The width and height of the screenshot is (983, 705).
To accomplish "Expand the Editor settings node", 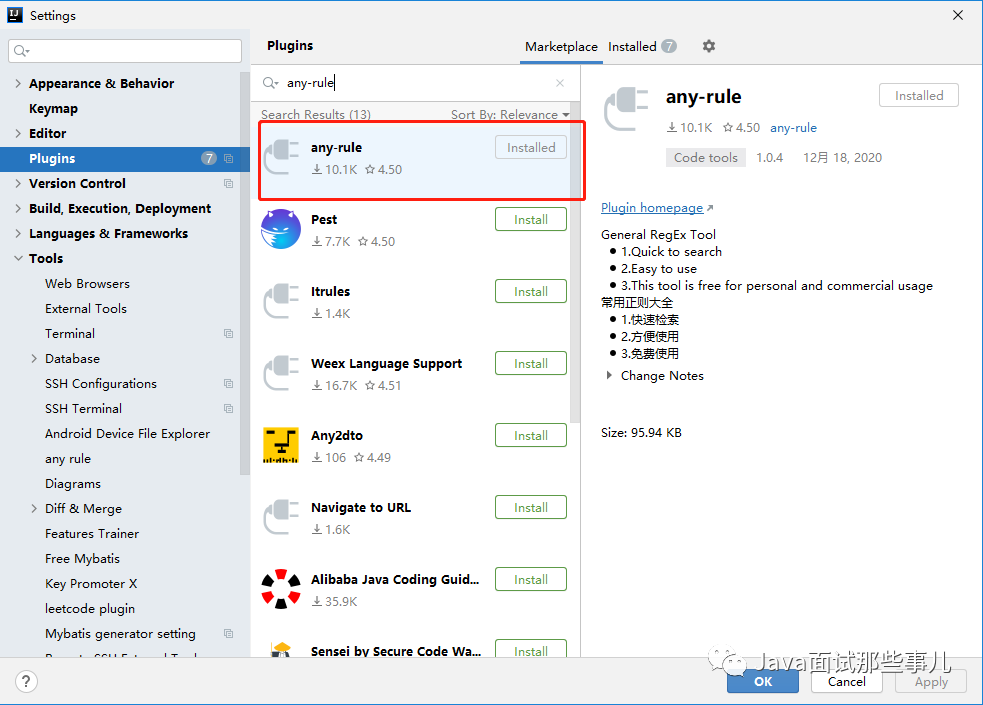I will pos(18,133).
